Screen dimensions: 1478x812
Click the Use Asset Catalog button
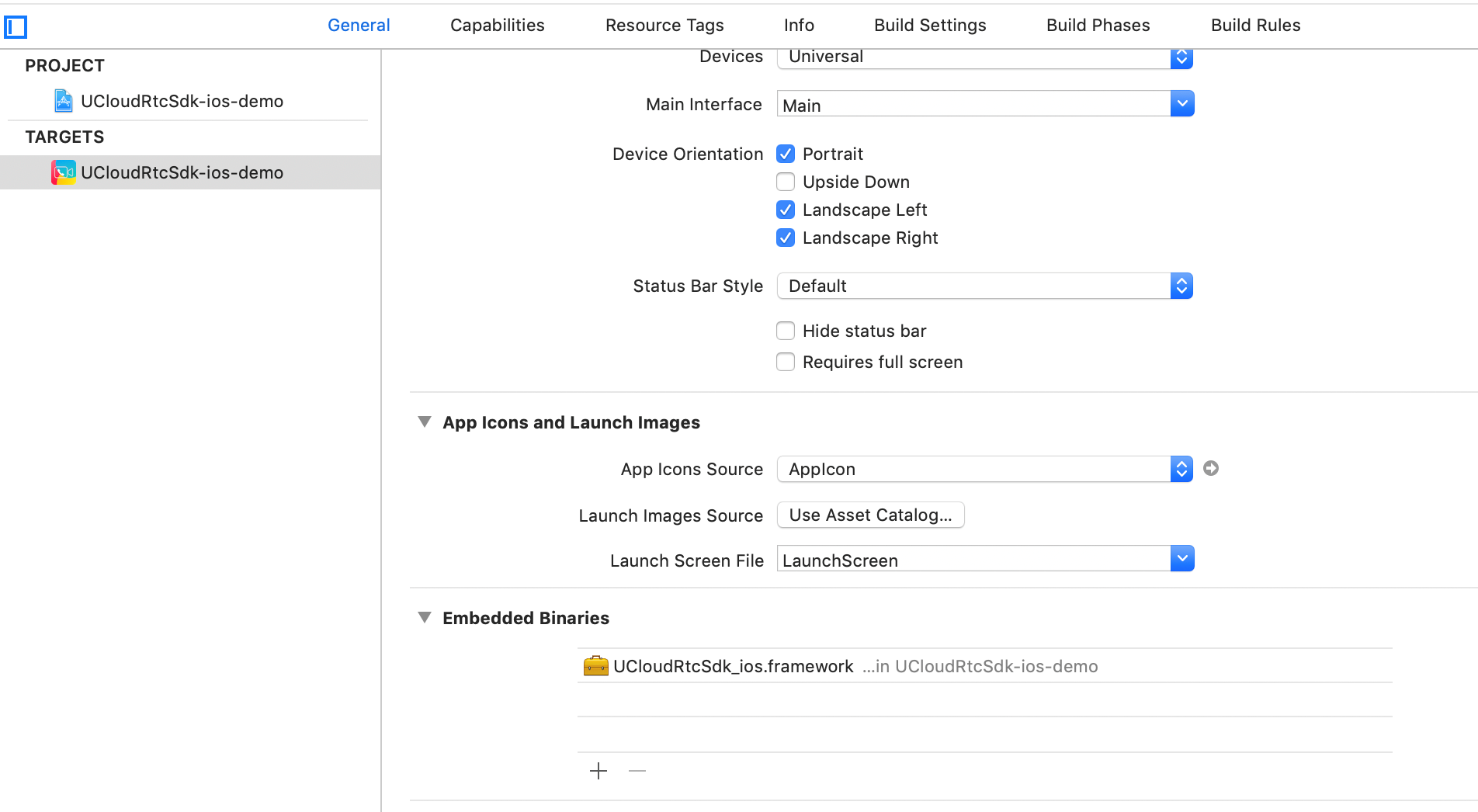pyautogui.click(x=870, y=515)
